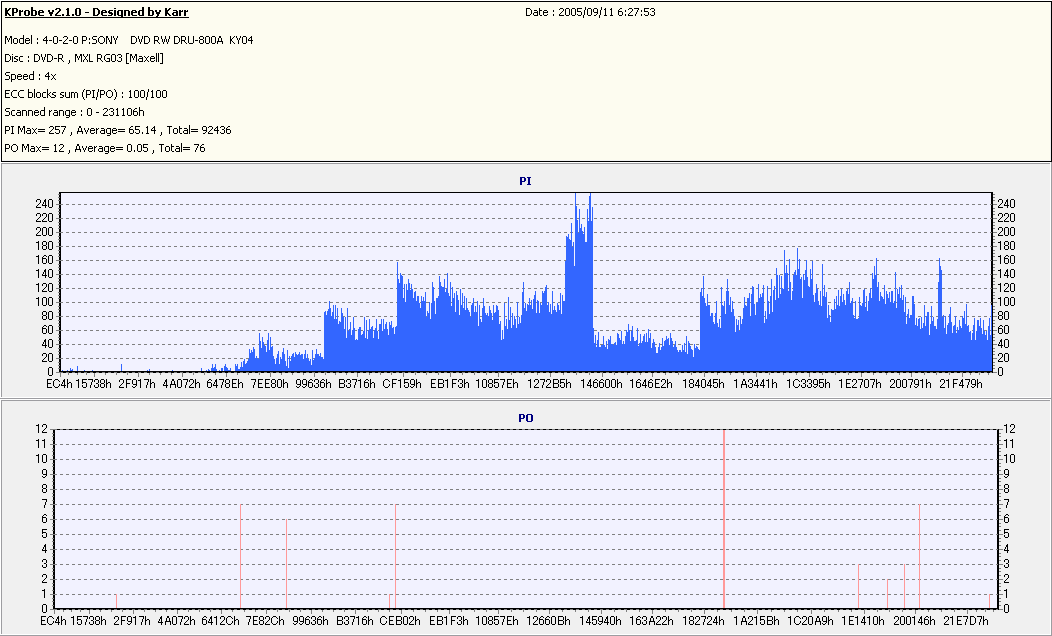Click the PI chart title
1052x636 pixels.
[x=525, y=181]
